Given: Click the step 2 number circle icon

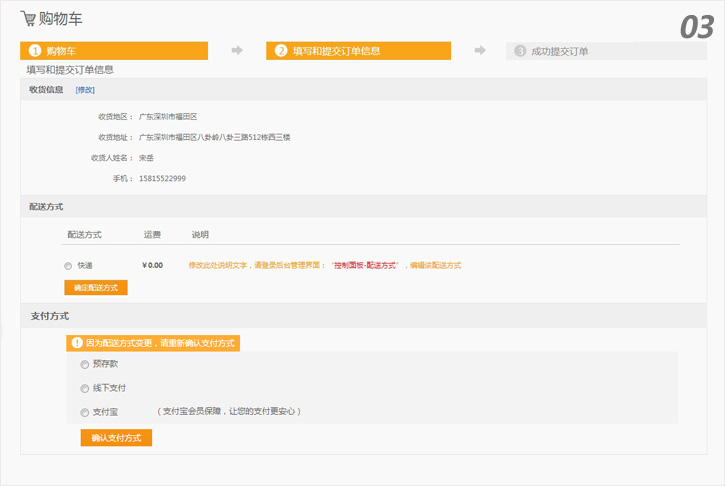Looking at the screenshot, I should [x=281, y=51].
